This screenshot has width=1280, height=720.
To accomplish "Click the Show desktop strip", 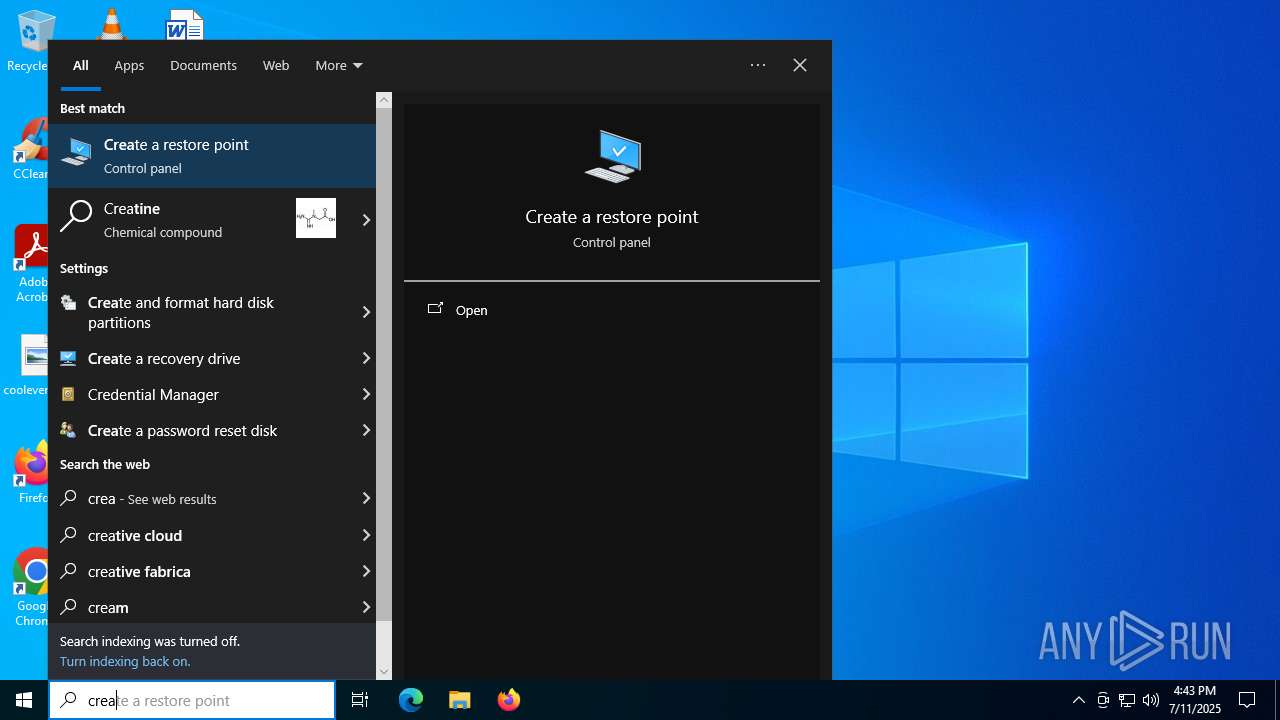I will [x=1277, y=700].
